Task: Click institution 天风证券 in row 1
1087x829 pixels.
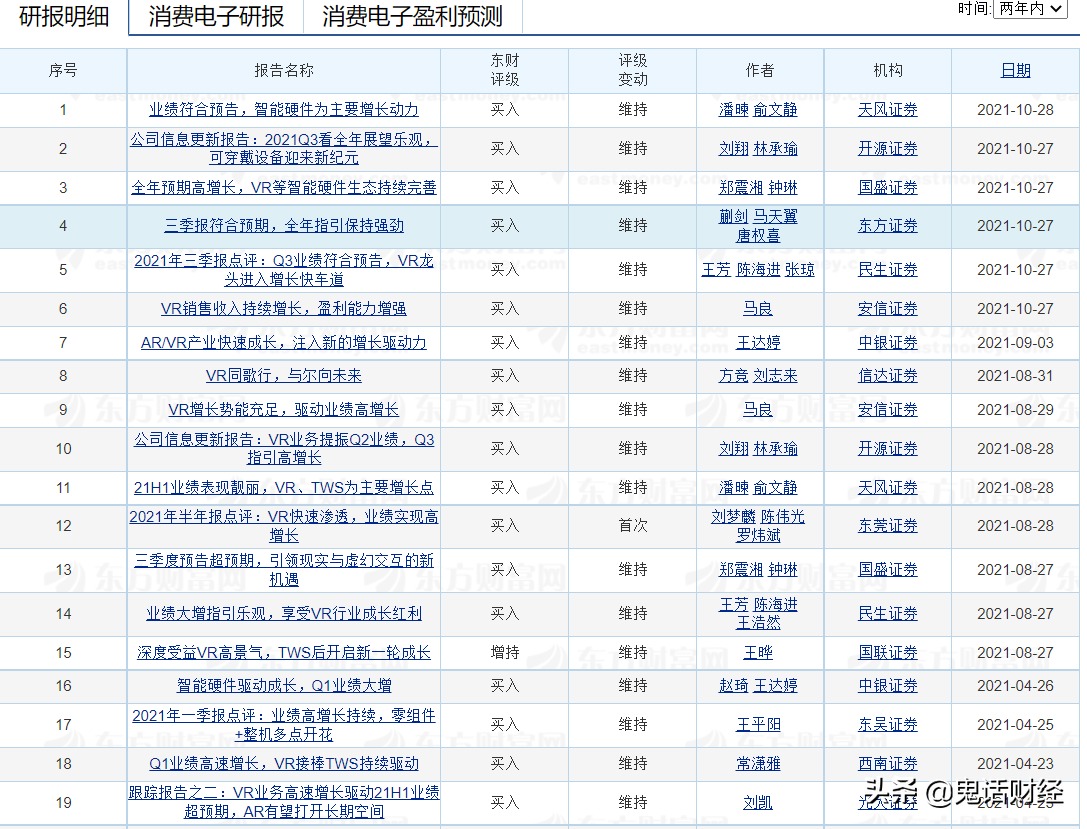Action: coord(888,110)
